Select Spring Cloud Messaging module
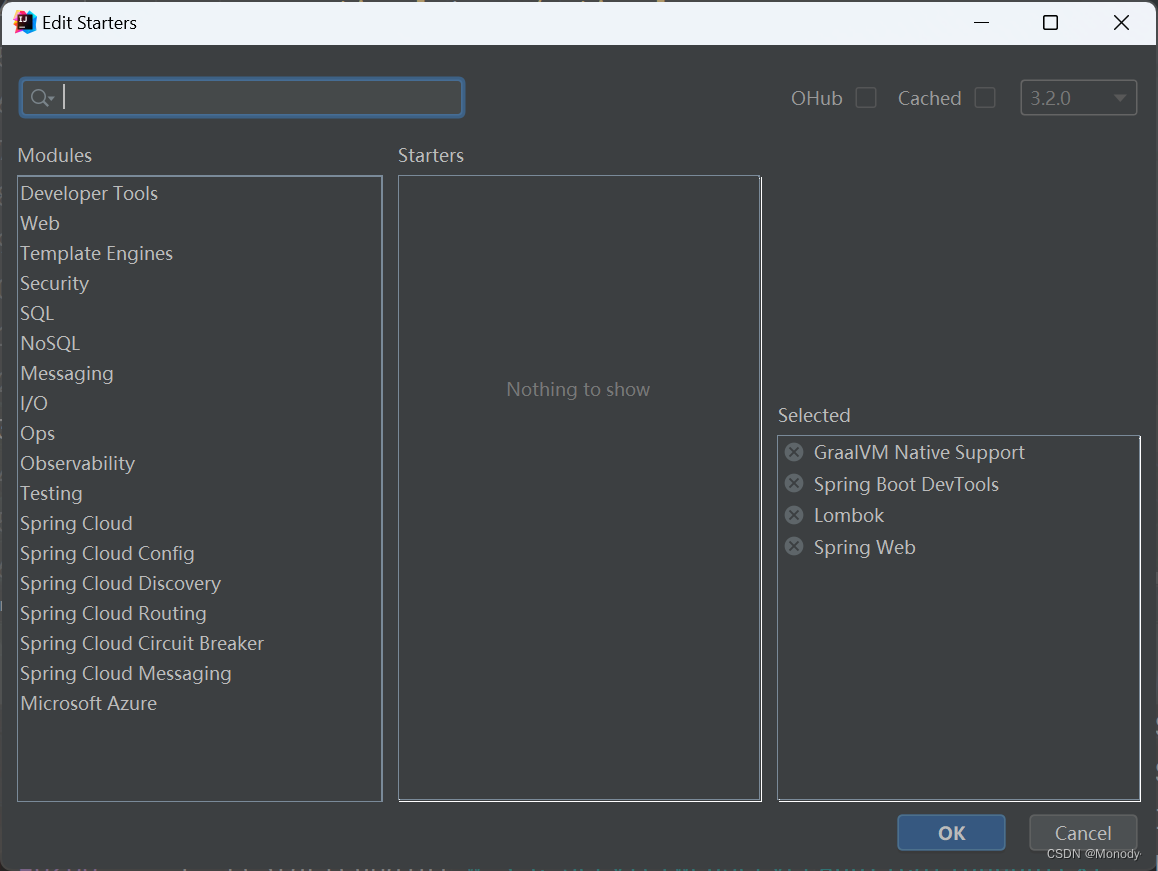Viewport: 1158px width, 871px height. click(x=199, y=674)
